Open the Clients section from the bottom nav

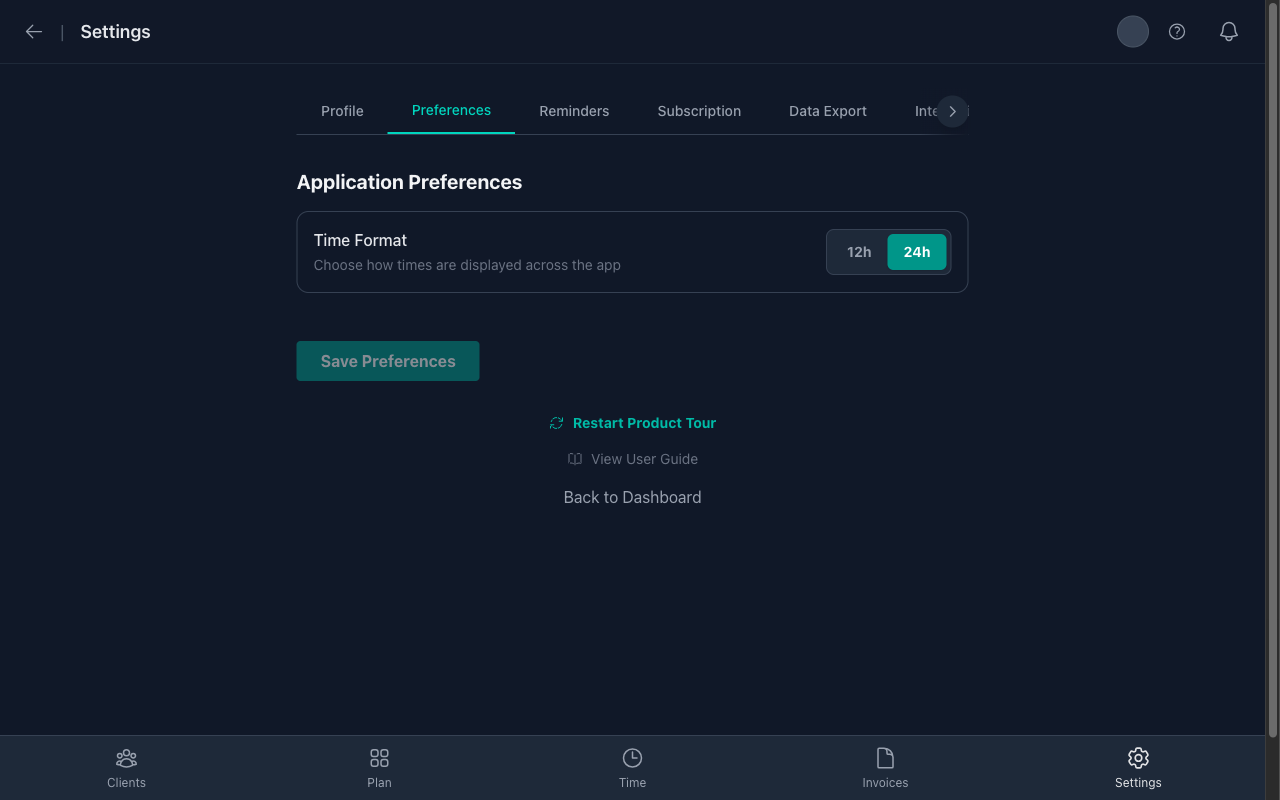[126, 767]
